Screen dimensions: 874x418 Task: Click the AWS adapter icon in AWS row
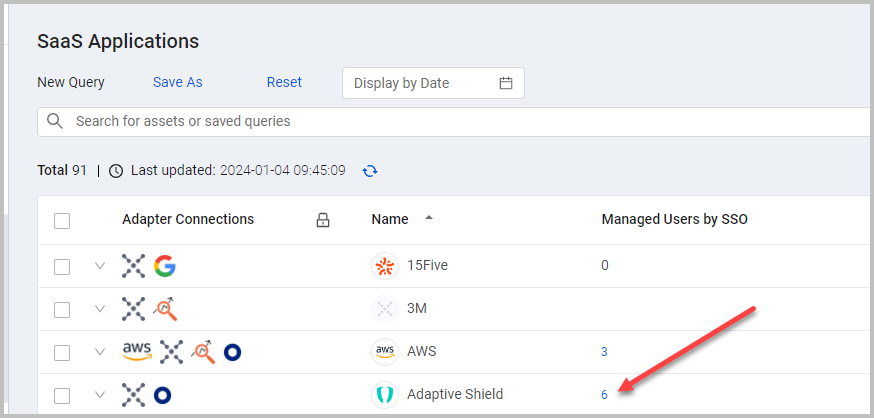point(137,352)
